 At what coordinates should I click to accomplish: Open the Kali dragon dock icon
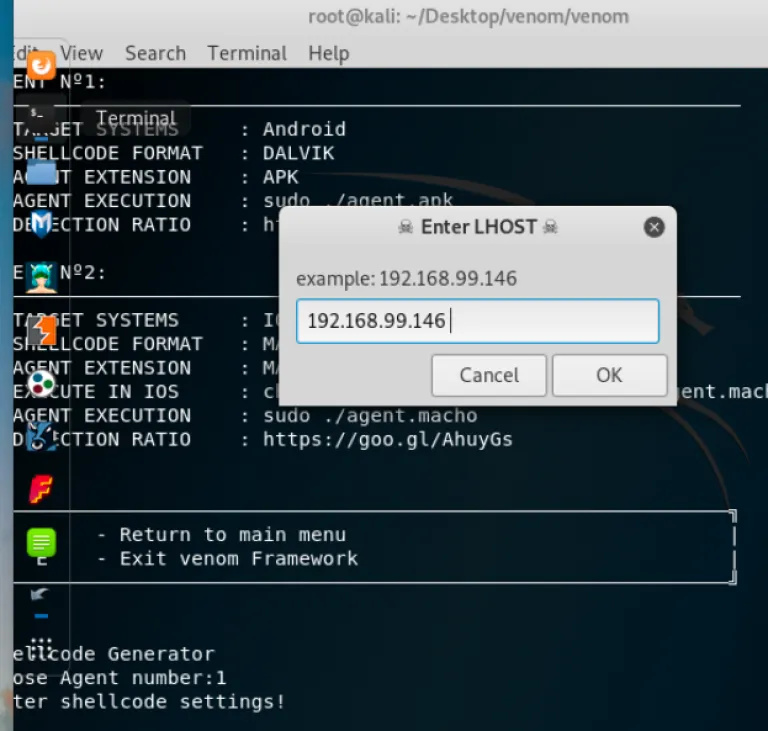(41, 595)
